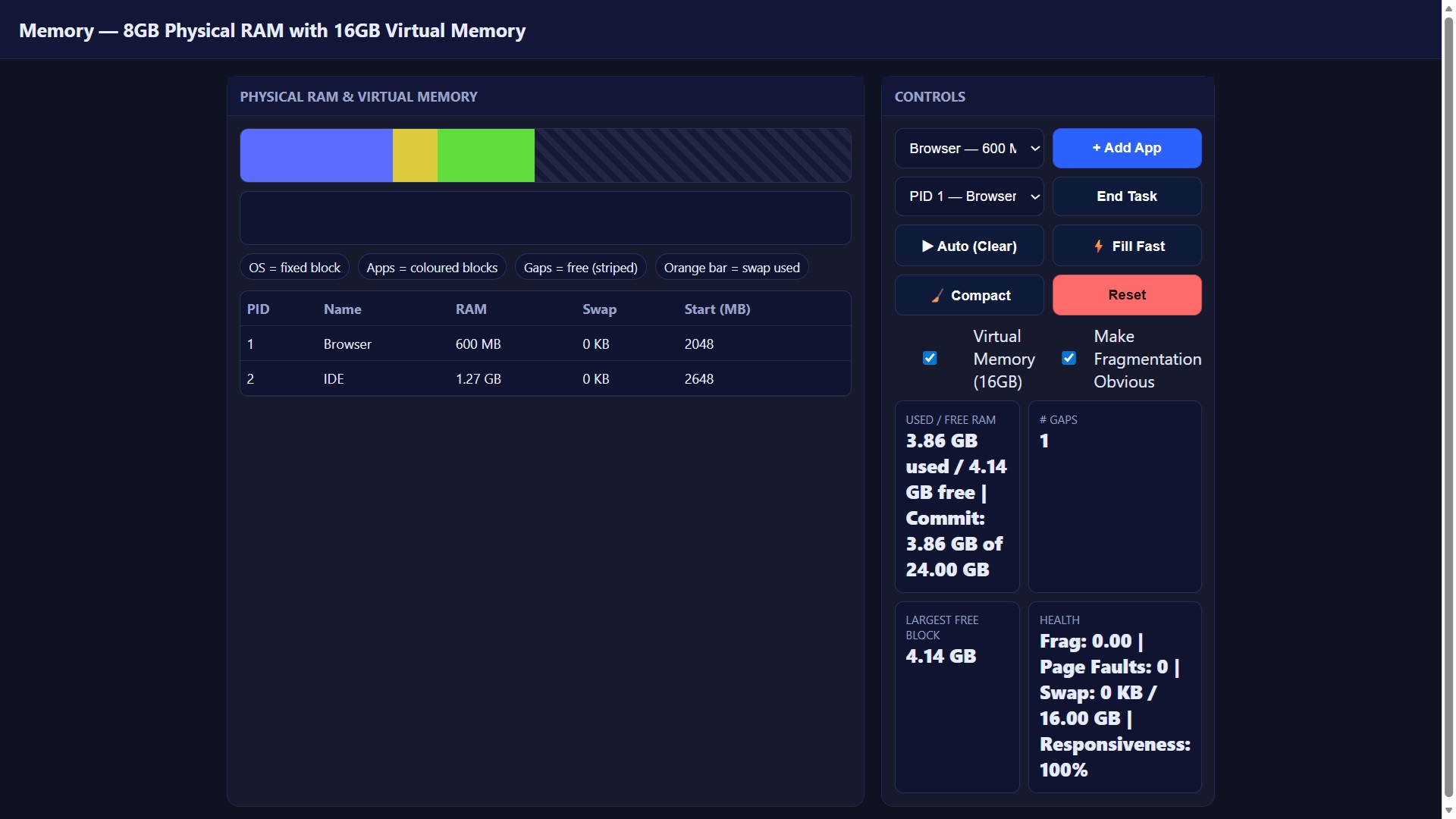
Task: Click the plus icon on Add App
Action: 1095,148
